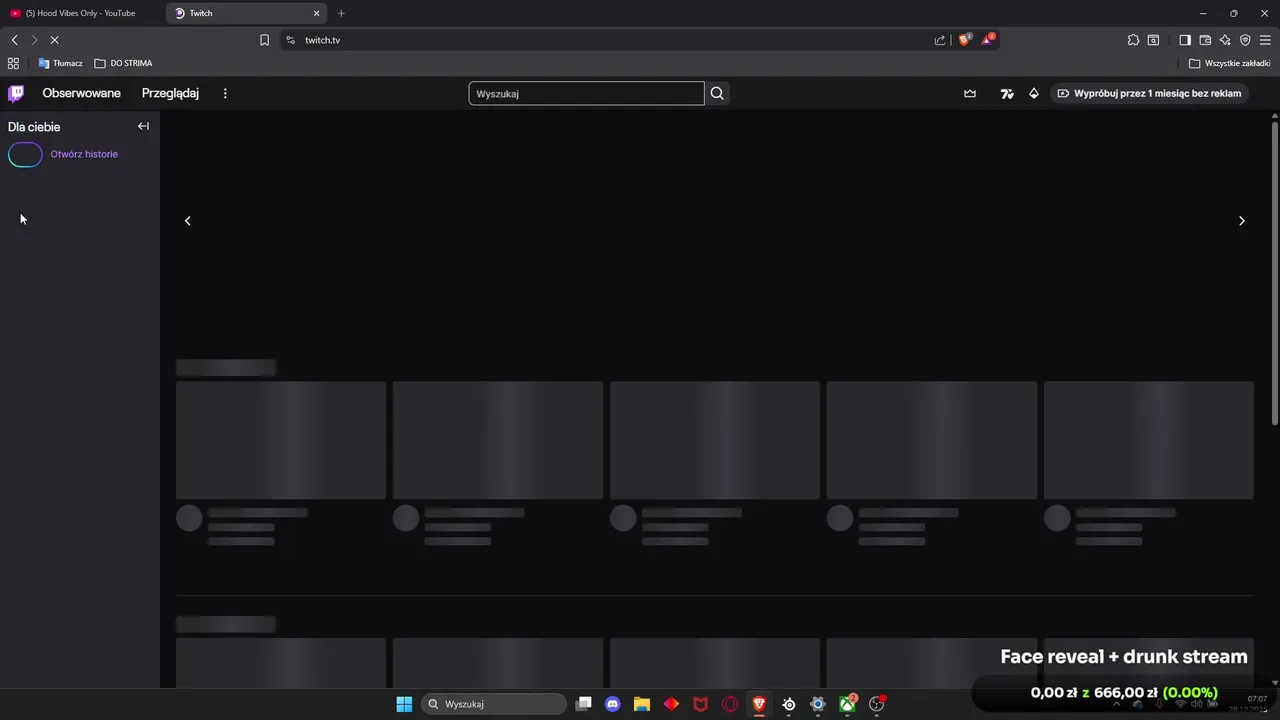The image size is (1280, 720).
Task: Open McAfee from the taskbar
Action: 701,704
